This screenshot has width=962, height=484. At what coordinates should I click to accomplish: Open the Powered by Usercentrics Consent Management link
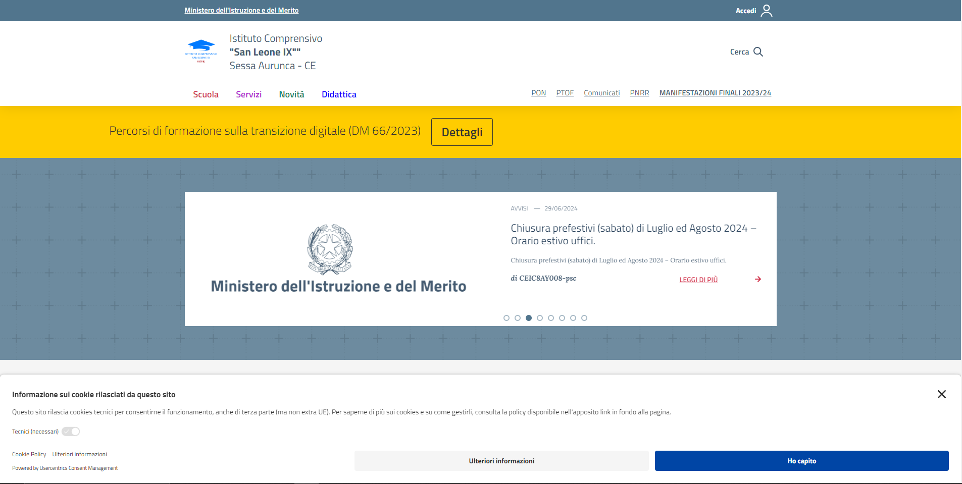(x=65, y=468)
